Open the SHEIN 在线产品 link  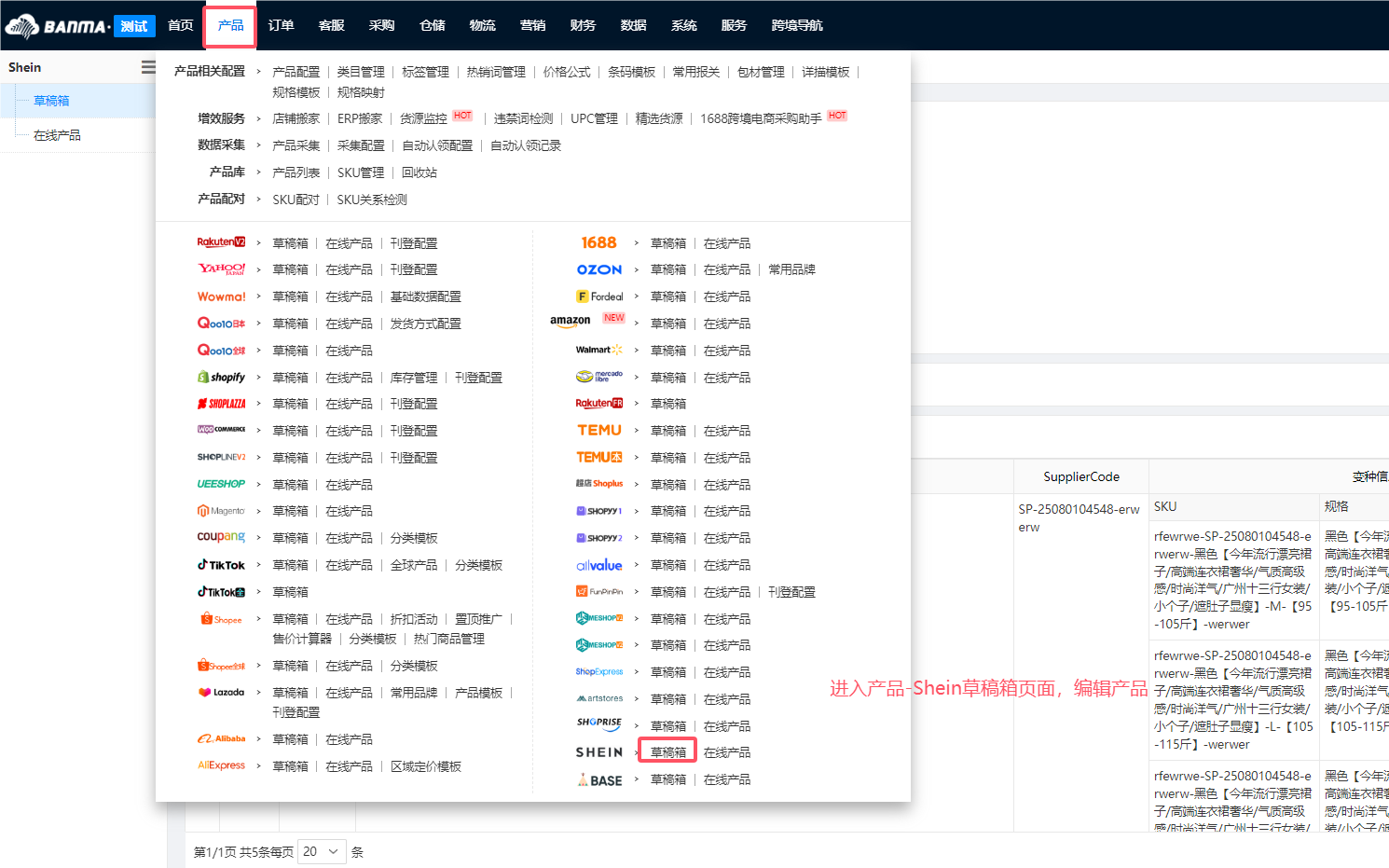click(x=727, y=752)
